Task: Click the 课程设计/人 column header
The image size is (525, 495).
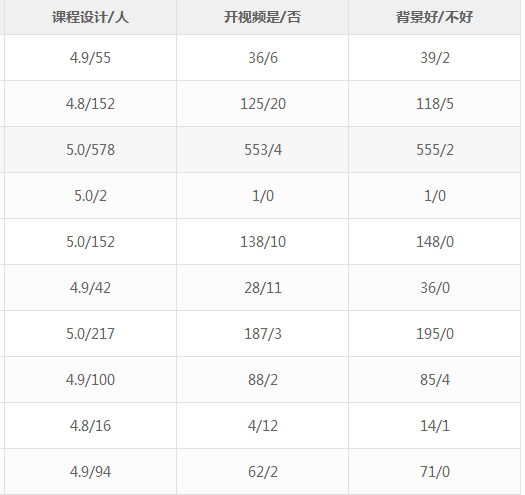Action: point(90,17)
